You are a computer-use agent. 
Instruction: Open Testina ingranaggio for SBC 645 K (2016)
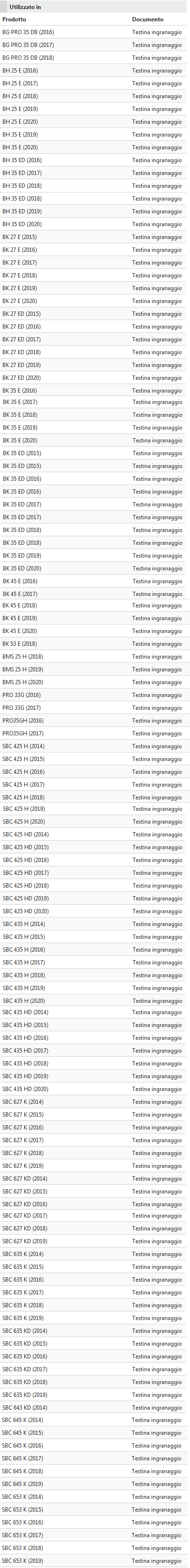click(157, 1445)
